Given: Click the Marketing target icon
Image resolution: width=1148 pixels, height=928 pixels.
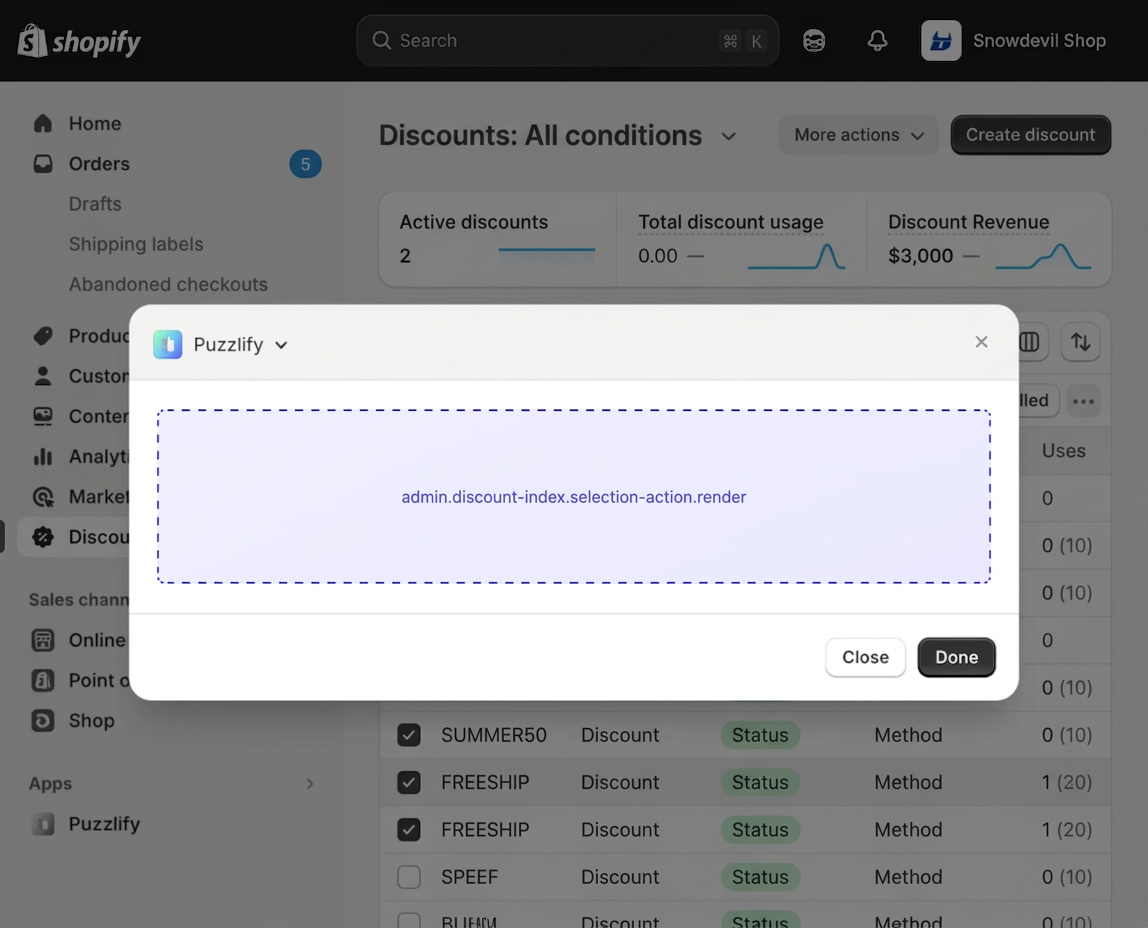Looking at the screenshot, I should coord(43,497).
